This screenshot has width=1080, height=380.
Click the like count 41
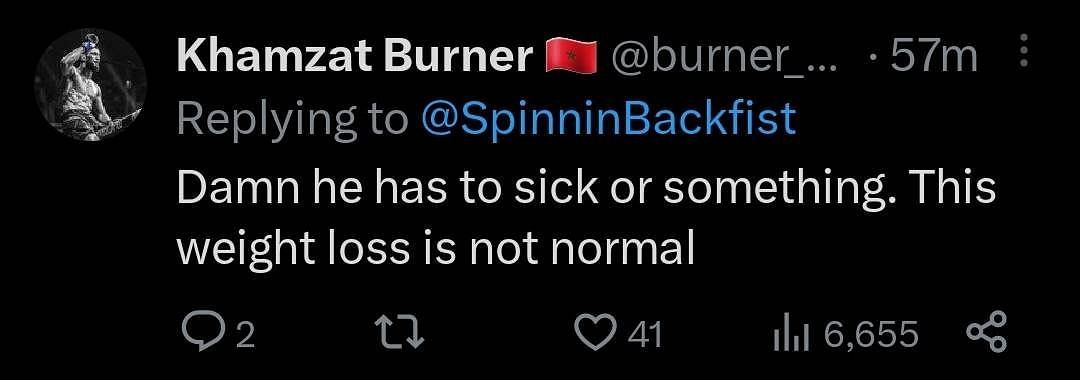click(x=646, y=335)
